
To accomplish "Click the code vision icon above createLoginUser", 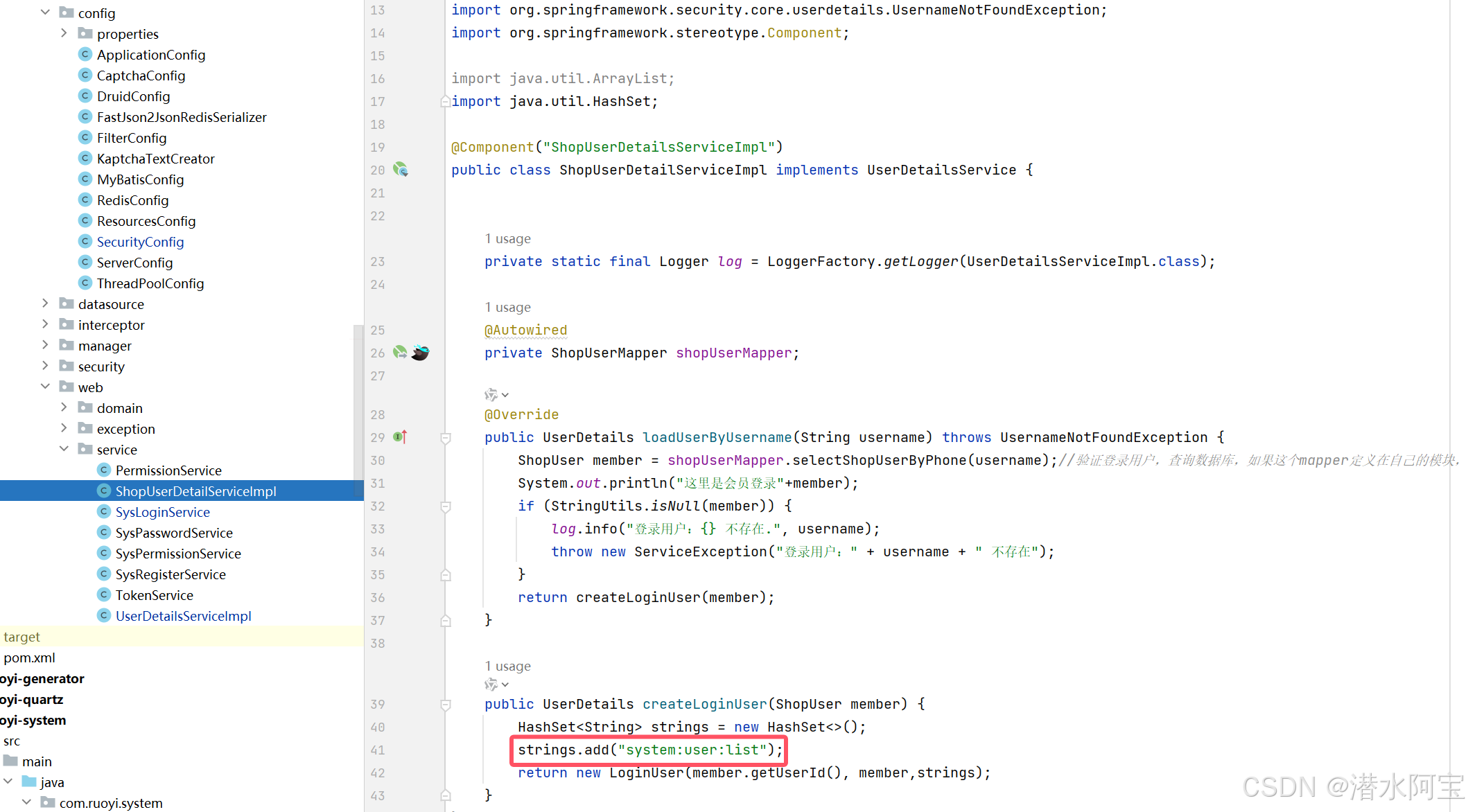I will click(x=491, y=685).
